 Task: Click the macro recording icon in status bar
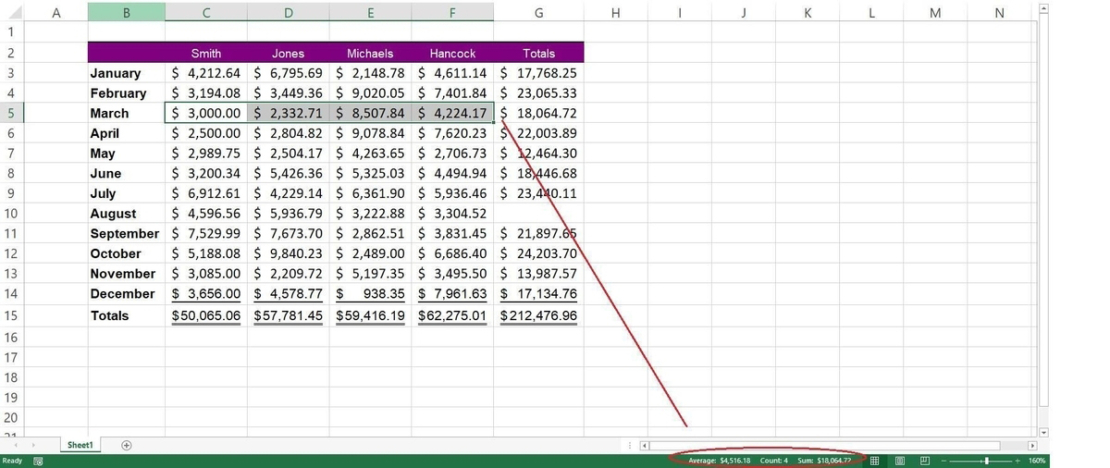[x=38, y=461]
